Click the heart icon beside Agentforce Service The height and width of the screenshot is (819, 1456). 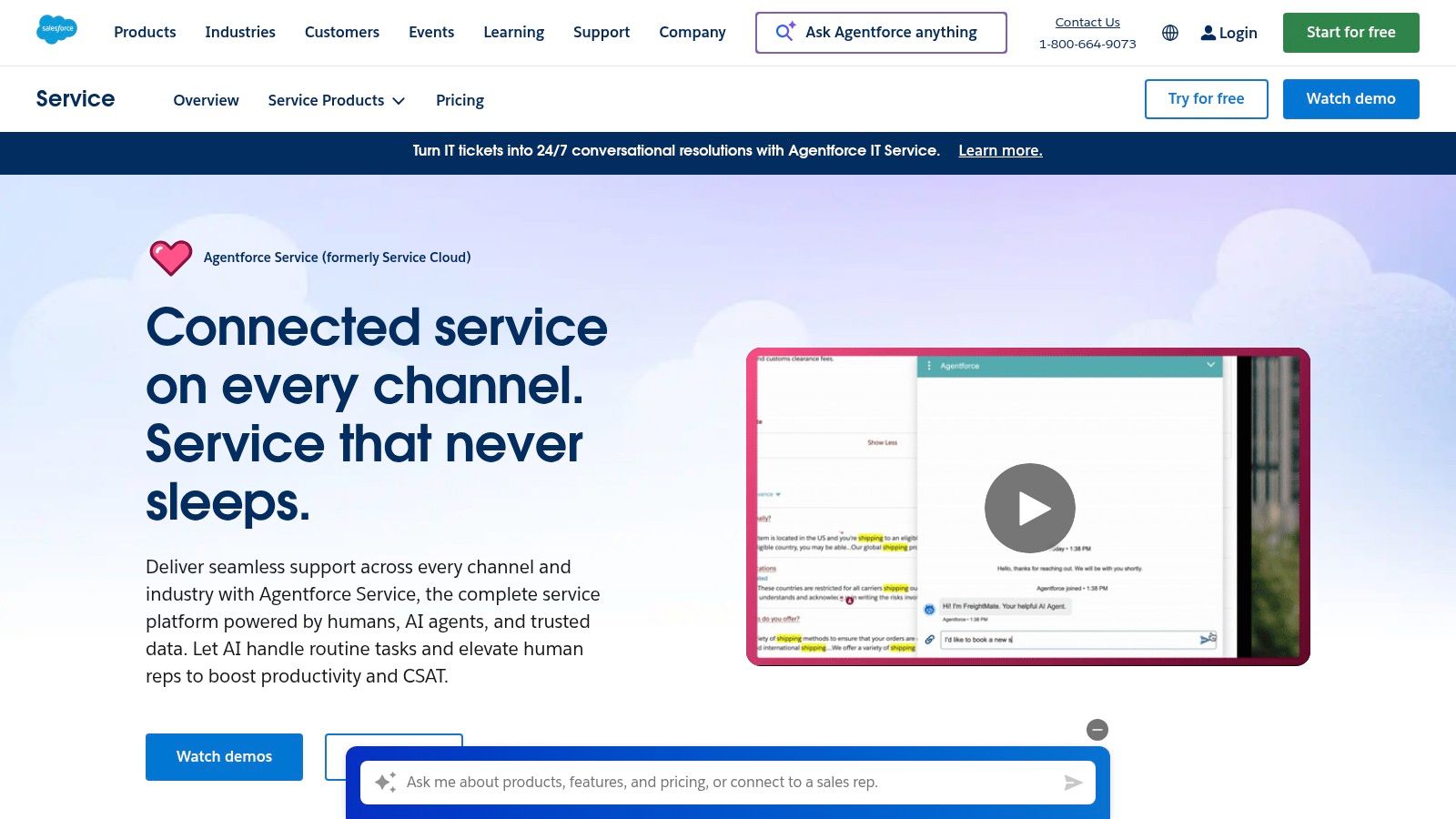[171, 257]
